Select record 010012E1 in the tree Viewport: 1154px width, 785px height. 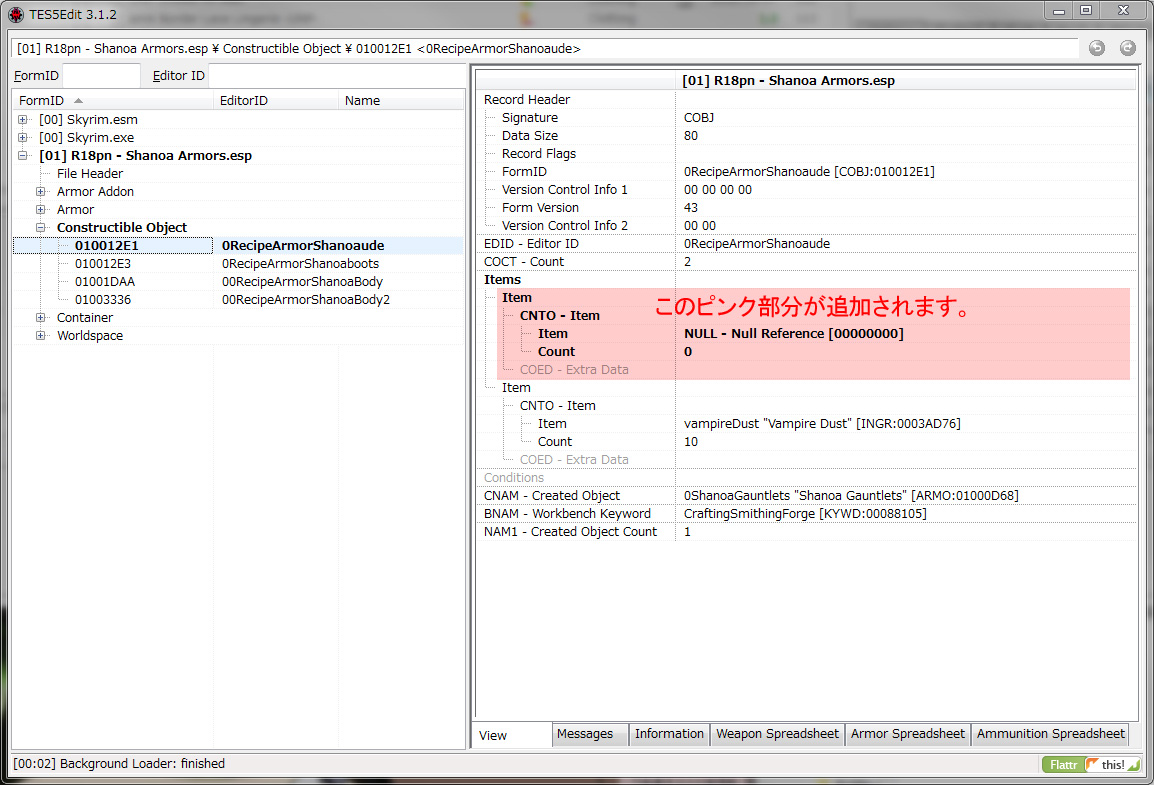coord(107,246)
